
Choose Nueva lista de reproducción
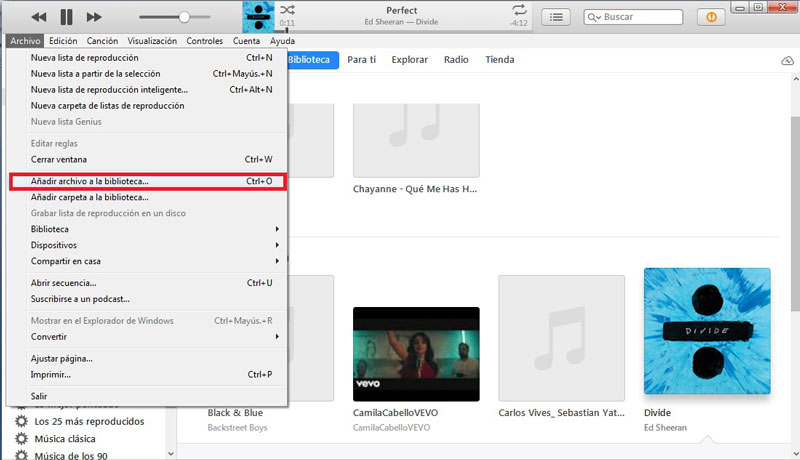(x=147, y=58)
